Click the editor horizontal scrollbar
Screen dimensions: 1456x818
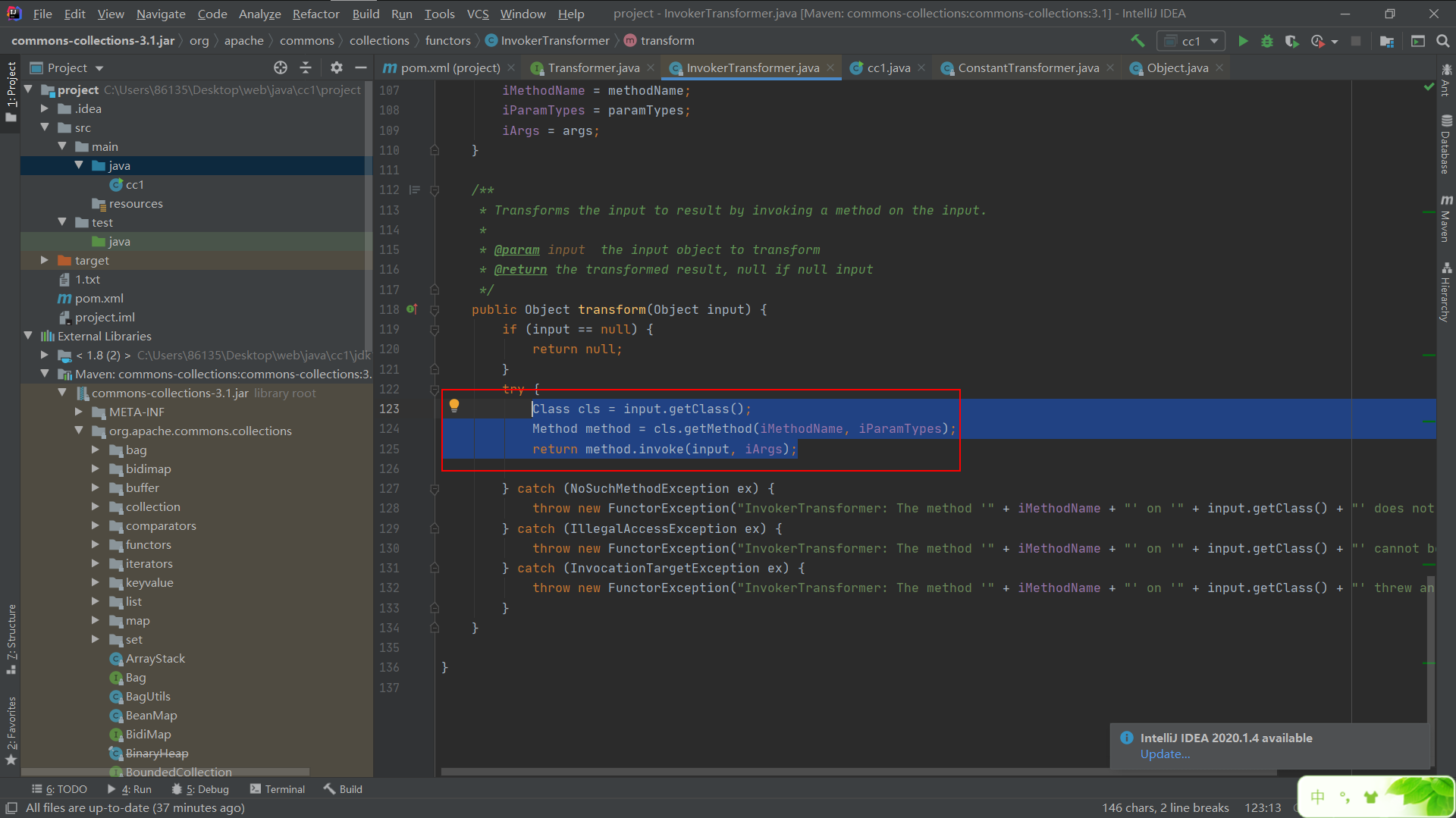click(x=858, y=773)
